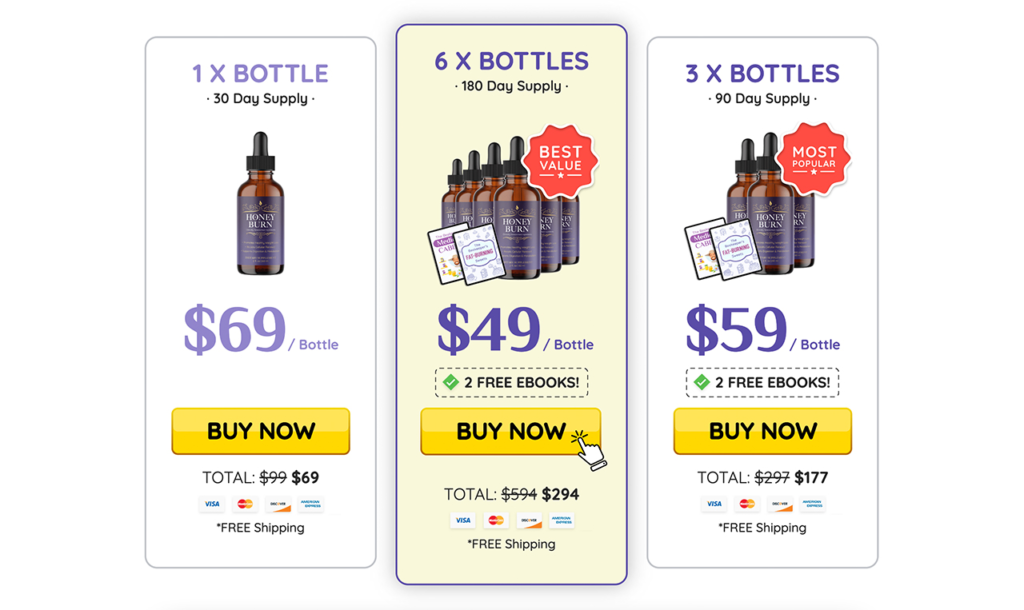Screen dimensions: 1024x610
Task: Click the American Express icon under 3 bottles
Action: (x=811, y=505)
